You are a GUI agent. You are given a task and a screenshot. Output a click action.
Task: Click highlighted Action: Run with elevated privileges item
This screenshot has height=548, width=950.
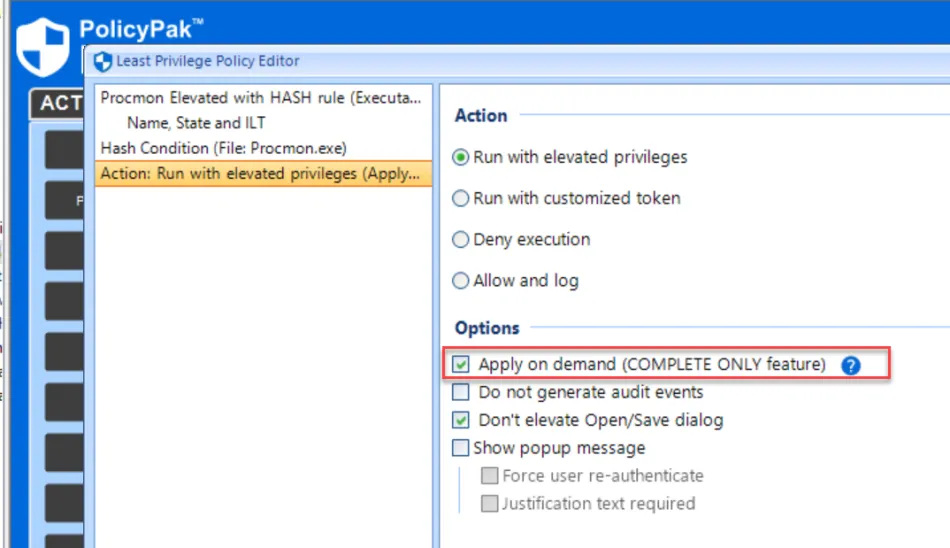[x=264, y=173]
